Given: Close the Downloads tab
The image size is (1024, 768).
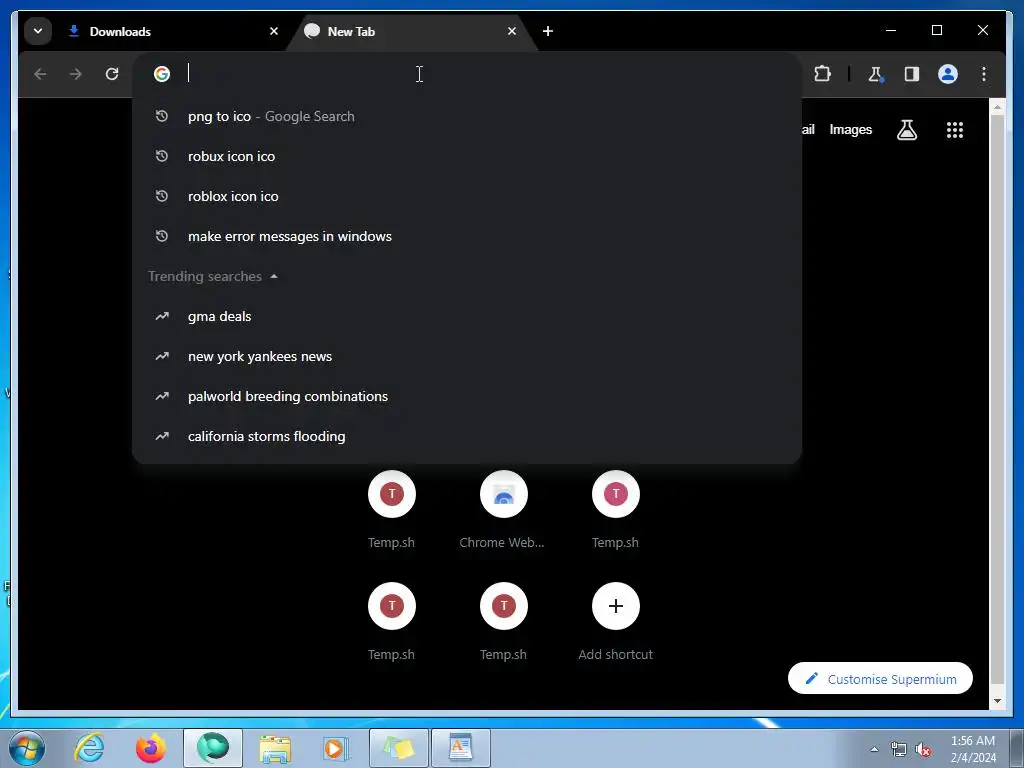Looking at the screenshot, I should pyautogui.click(x=274, y=31).
